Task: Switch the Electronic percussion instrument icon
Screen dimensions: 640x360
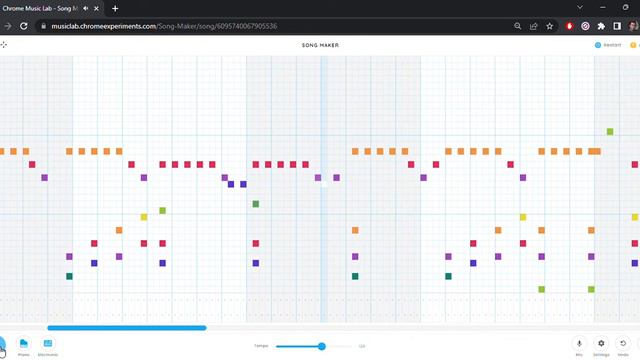Action: (48, 344)
